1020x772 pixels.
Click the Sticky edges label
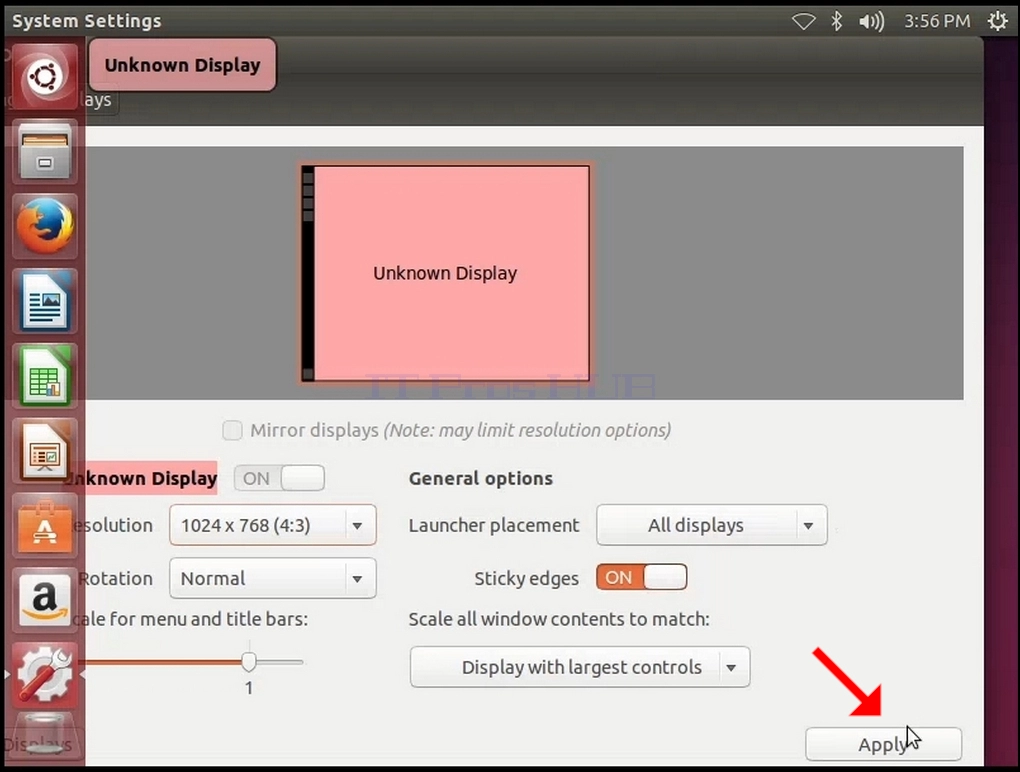point(526,578)
